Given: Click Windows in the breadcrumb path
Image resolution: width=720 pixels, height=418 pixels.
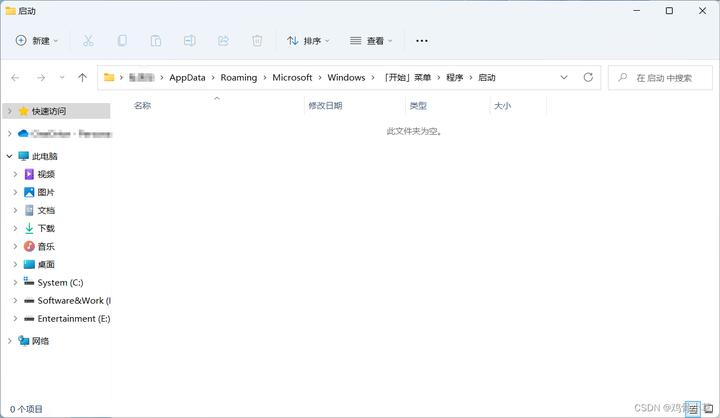Looking at the screenshot, I should pyautogui.click(x=346, y=78).
